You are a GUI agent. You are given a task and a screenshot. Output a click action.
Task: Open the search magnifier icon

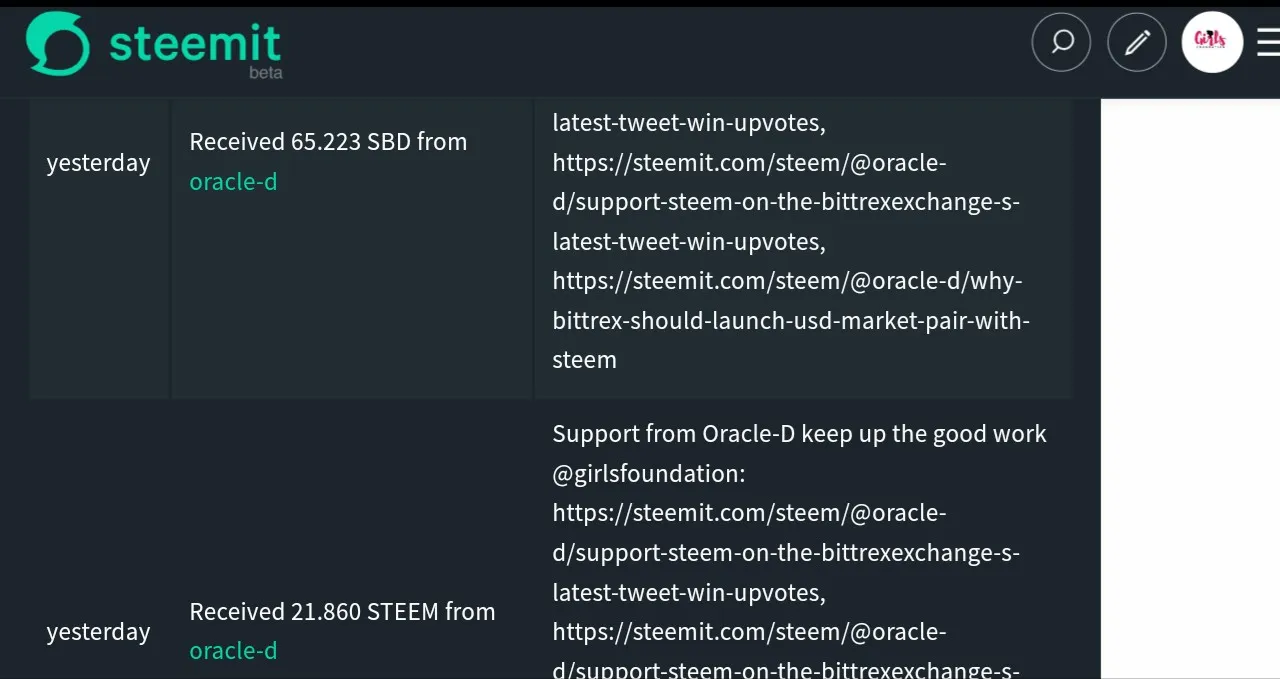coord(1061,42)
